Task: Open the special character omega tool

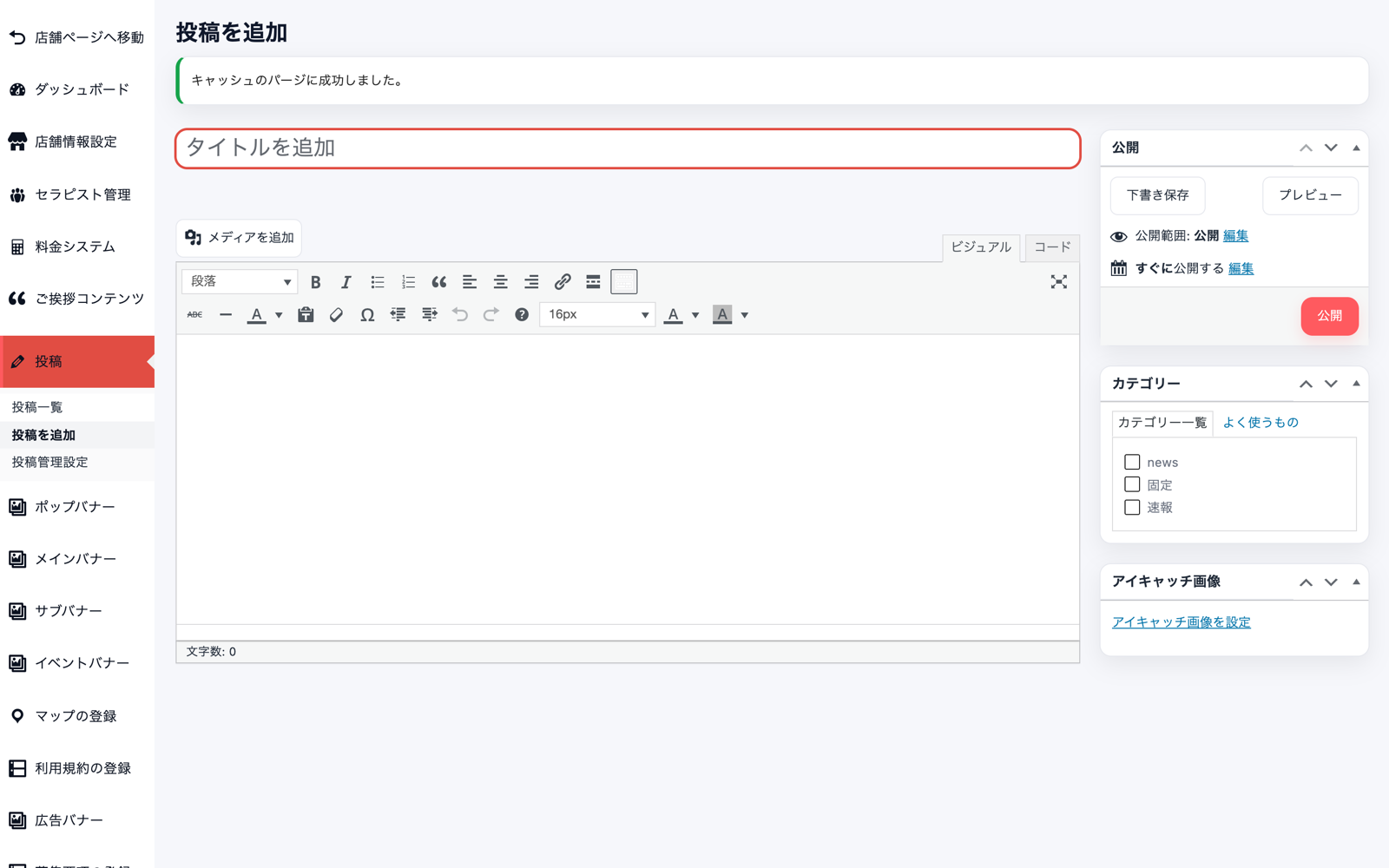Action: tap(367, 314)
